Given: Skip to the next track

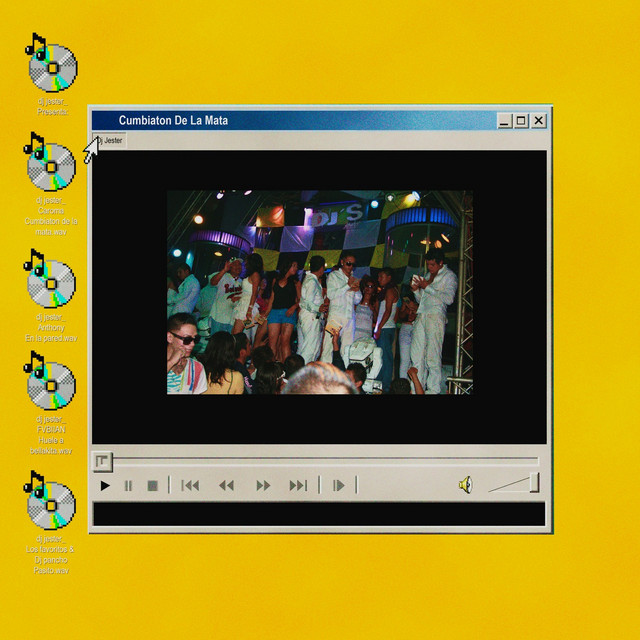Looking at the screenshot, I should point(298,486).
